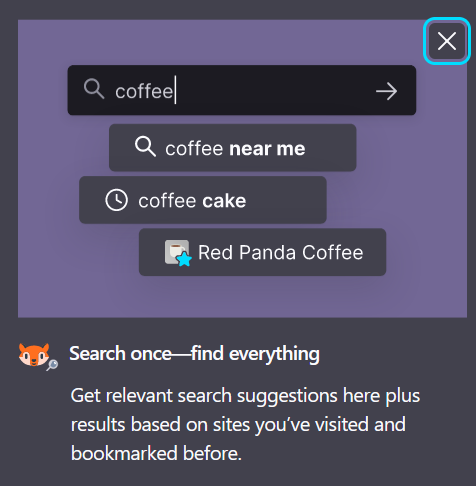Image resolution: width=476 pixels, height=486 pixels.
Task: Click the magnifier icon in the search bar
Action: pos(94,89)
